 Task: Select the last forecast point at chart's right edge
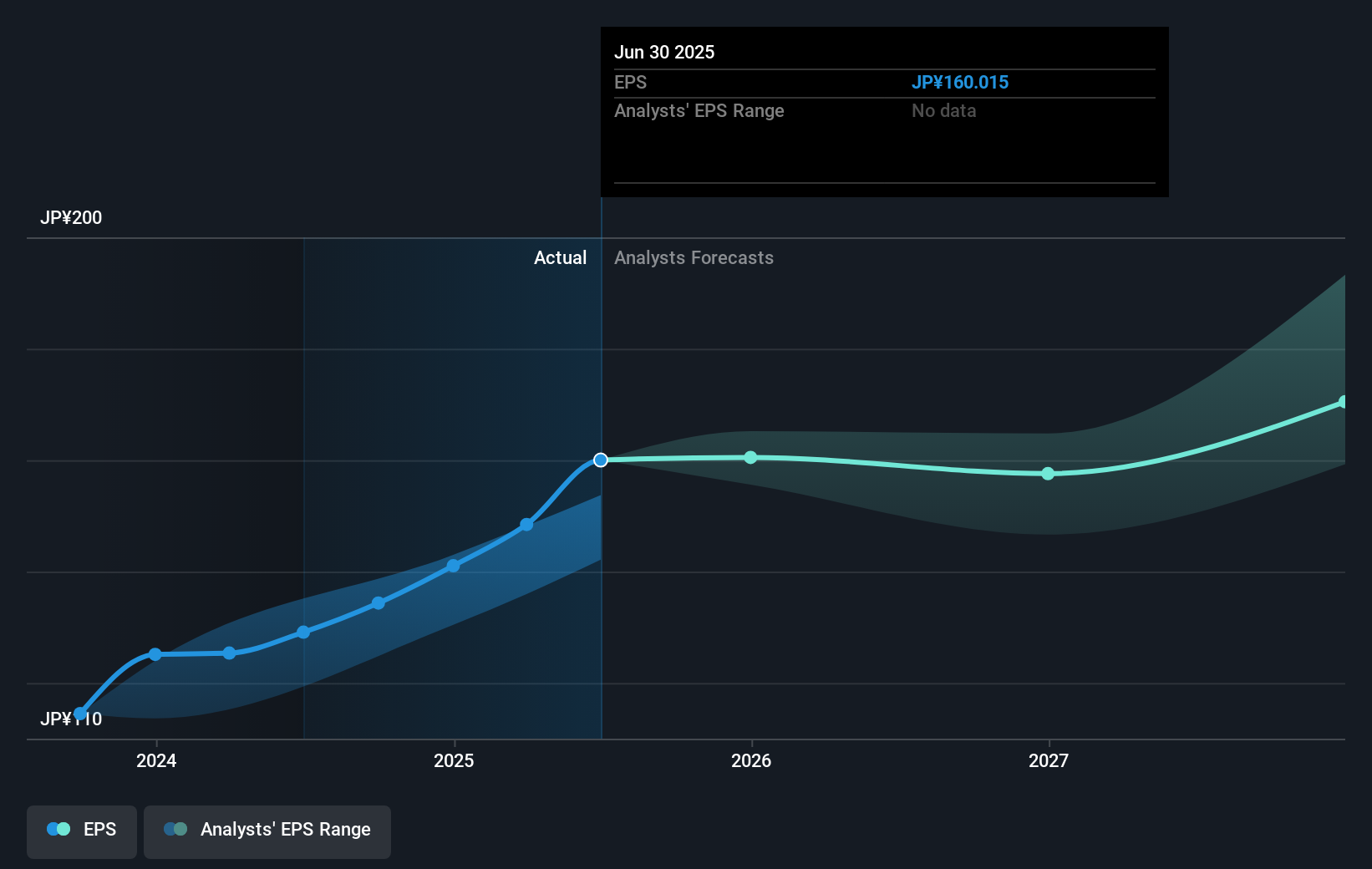pos(1343,402)
